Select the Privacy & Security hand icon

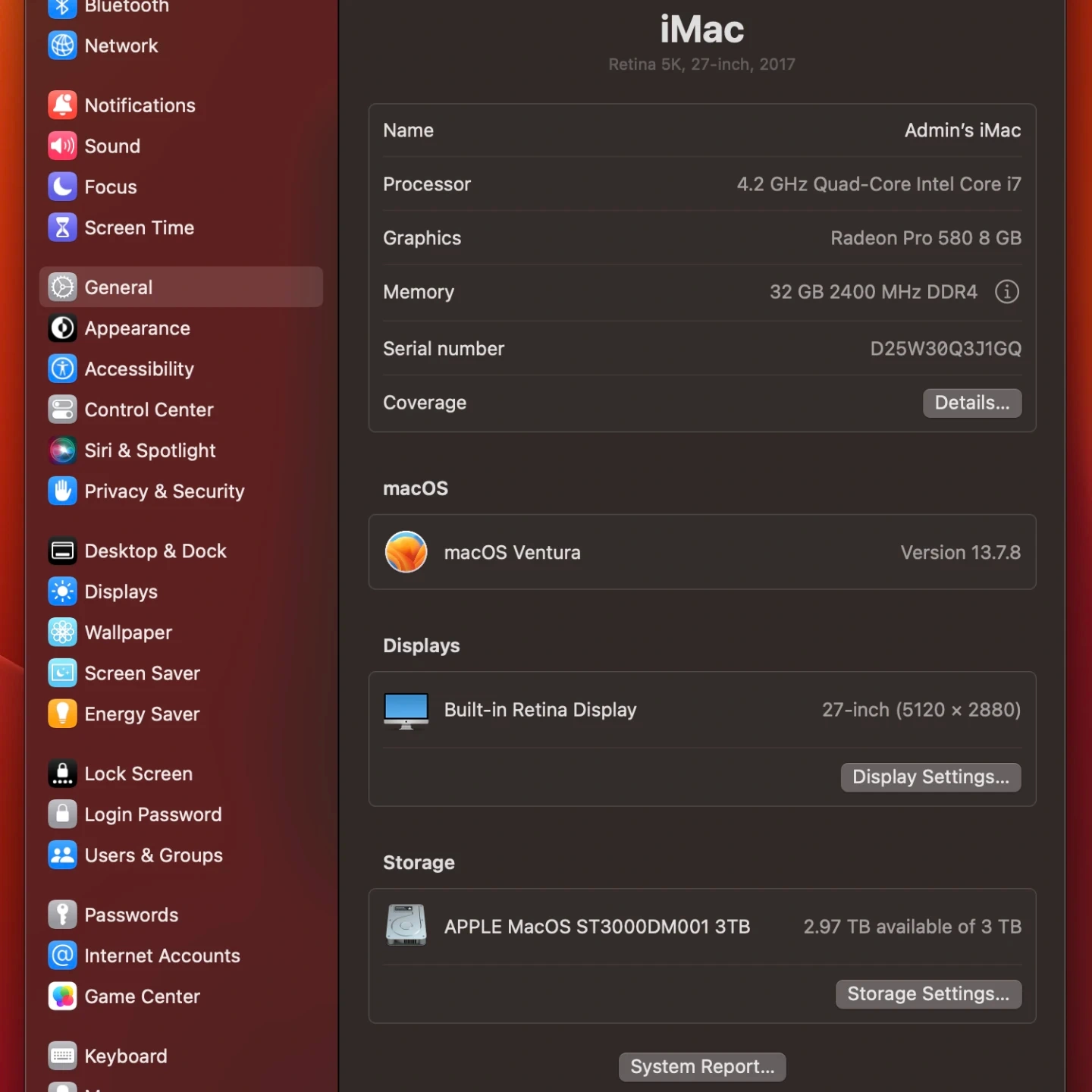click(62, 491)
